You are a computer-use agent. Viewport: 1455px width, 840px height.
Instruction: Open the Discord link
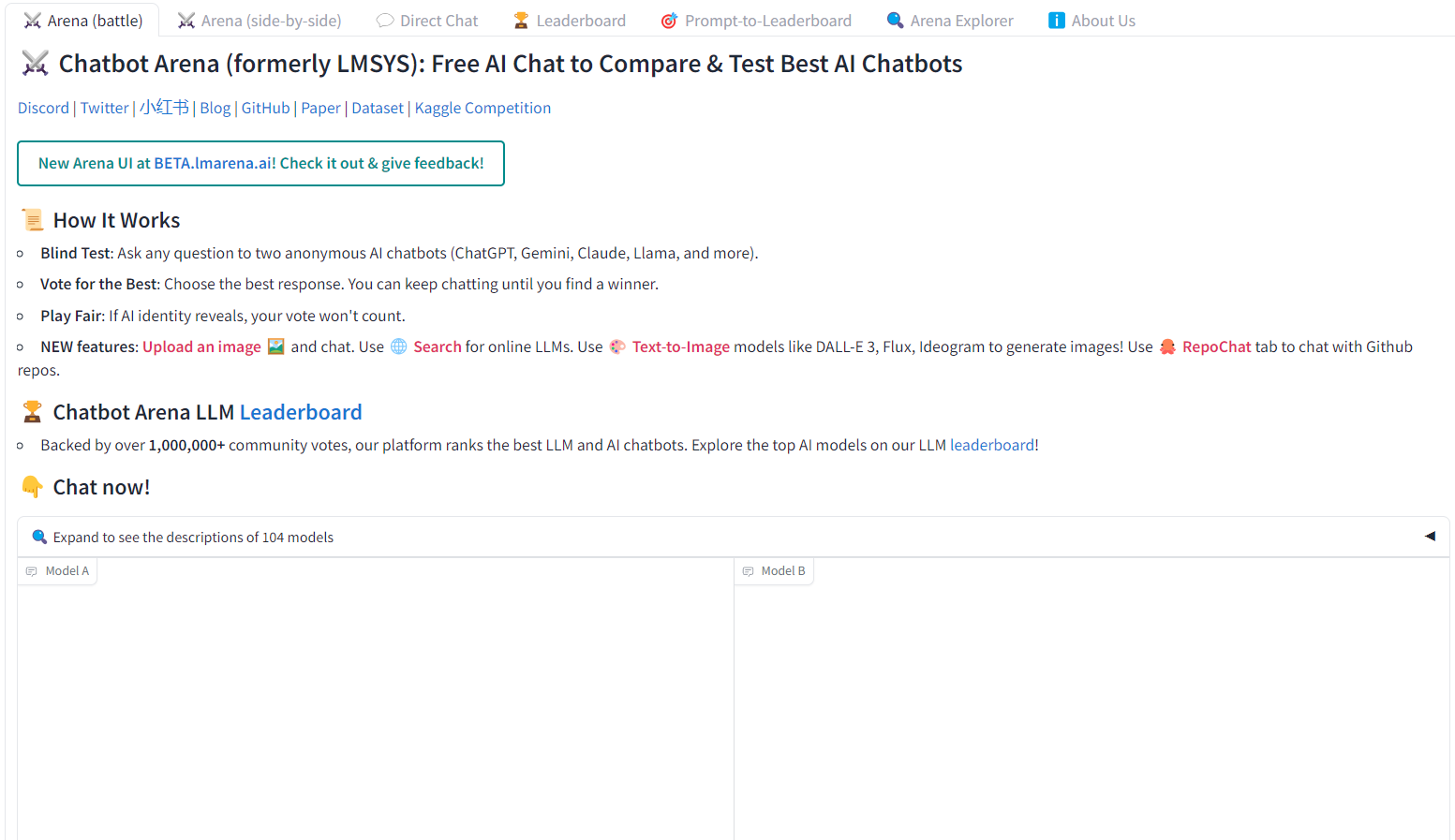[x=43, y=109]
